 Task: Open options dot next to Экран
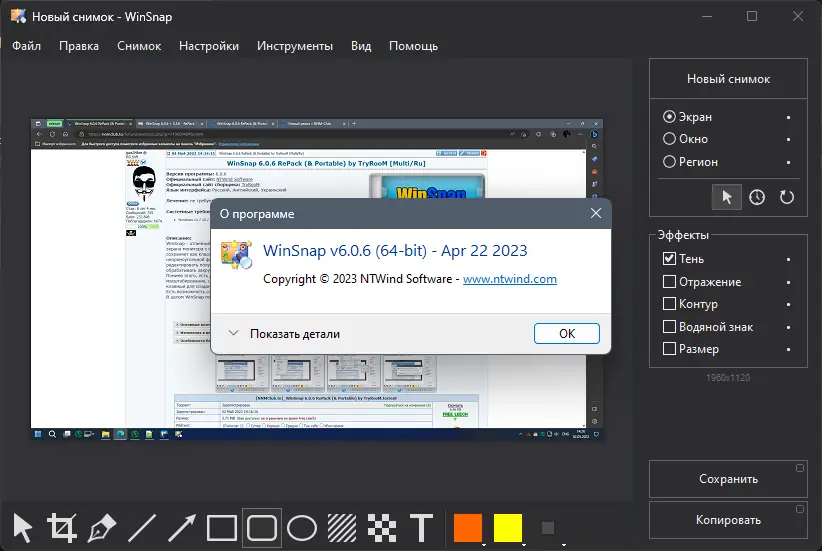(788, 117)
